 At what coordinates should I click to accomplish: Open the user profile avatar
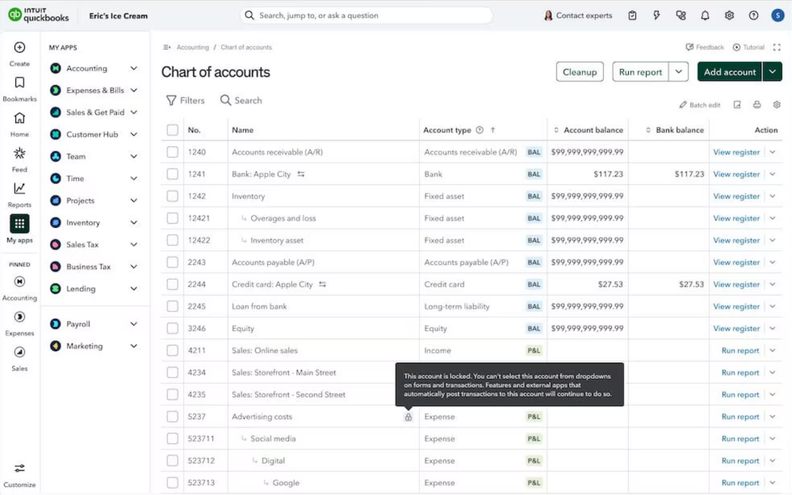777,16
